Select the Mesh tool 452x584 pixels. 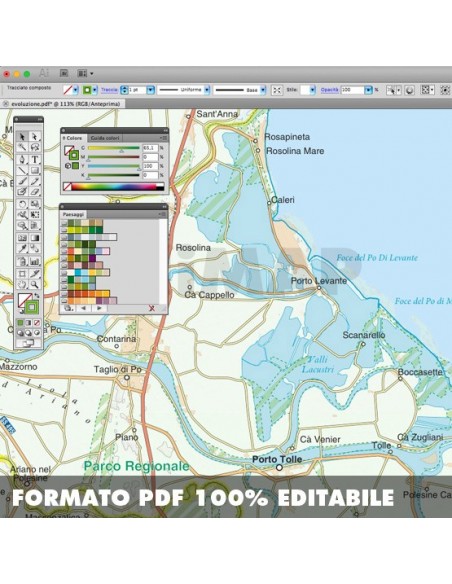point(22,238)
